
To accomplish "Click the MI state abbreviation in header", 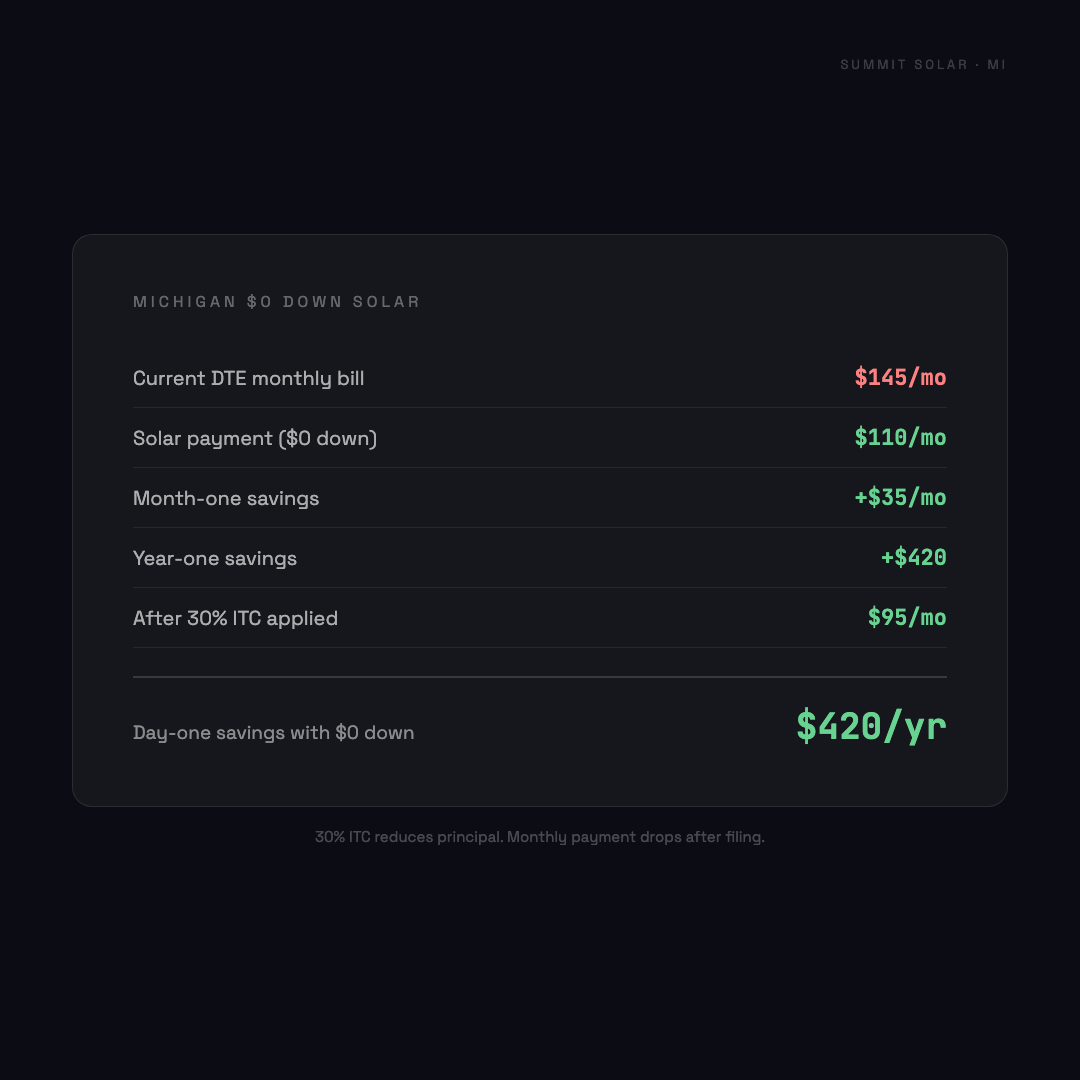I will [x=996, y=65].
